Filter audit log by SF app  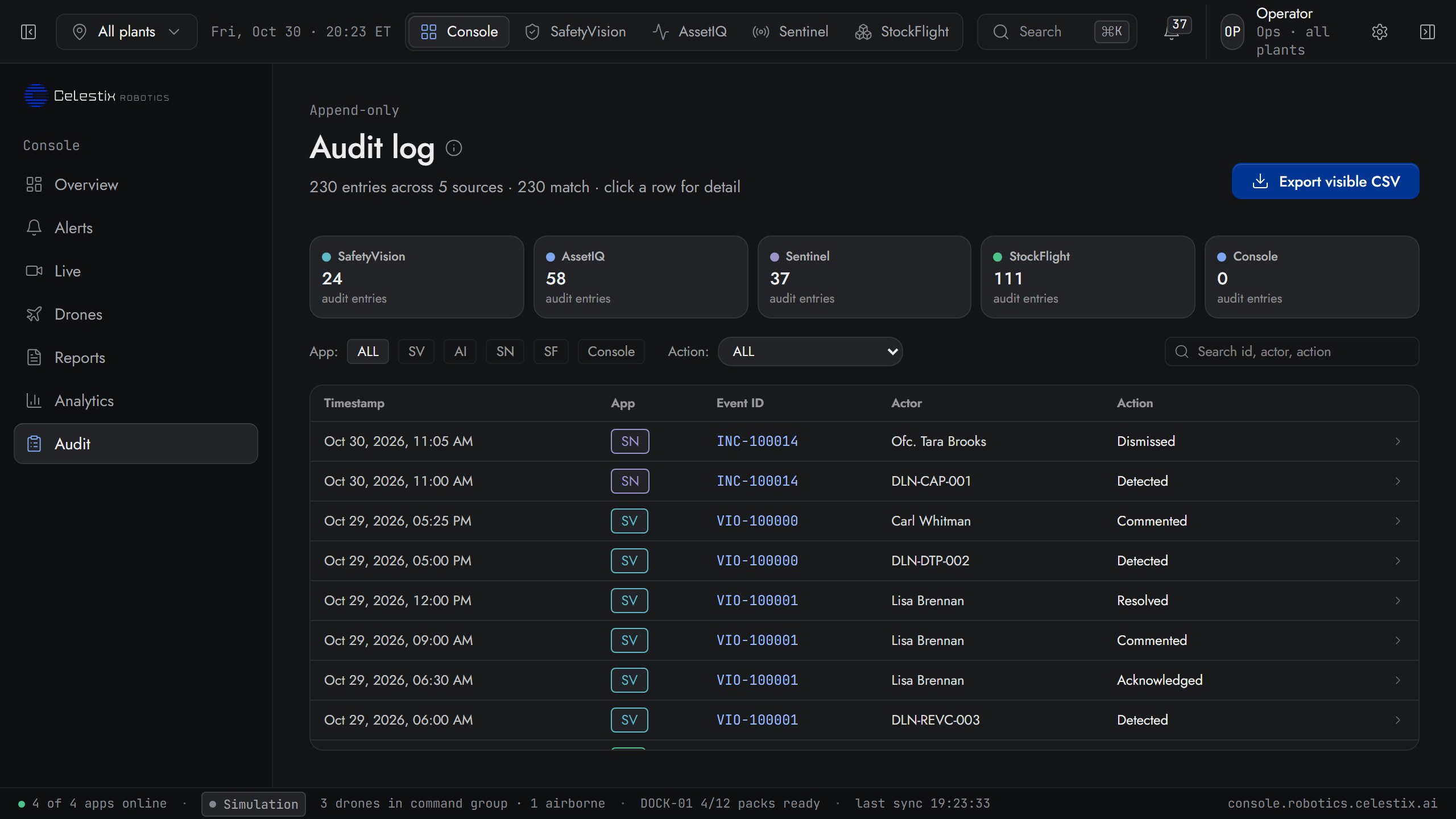(551, 351)
